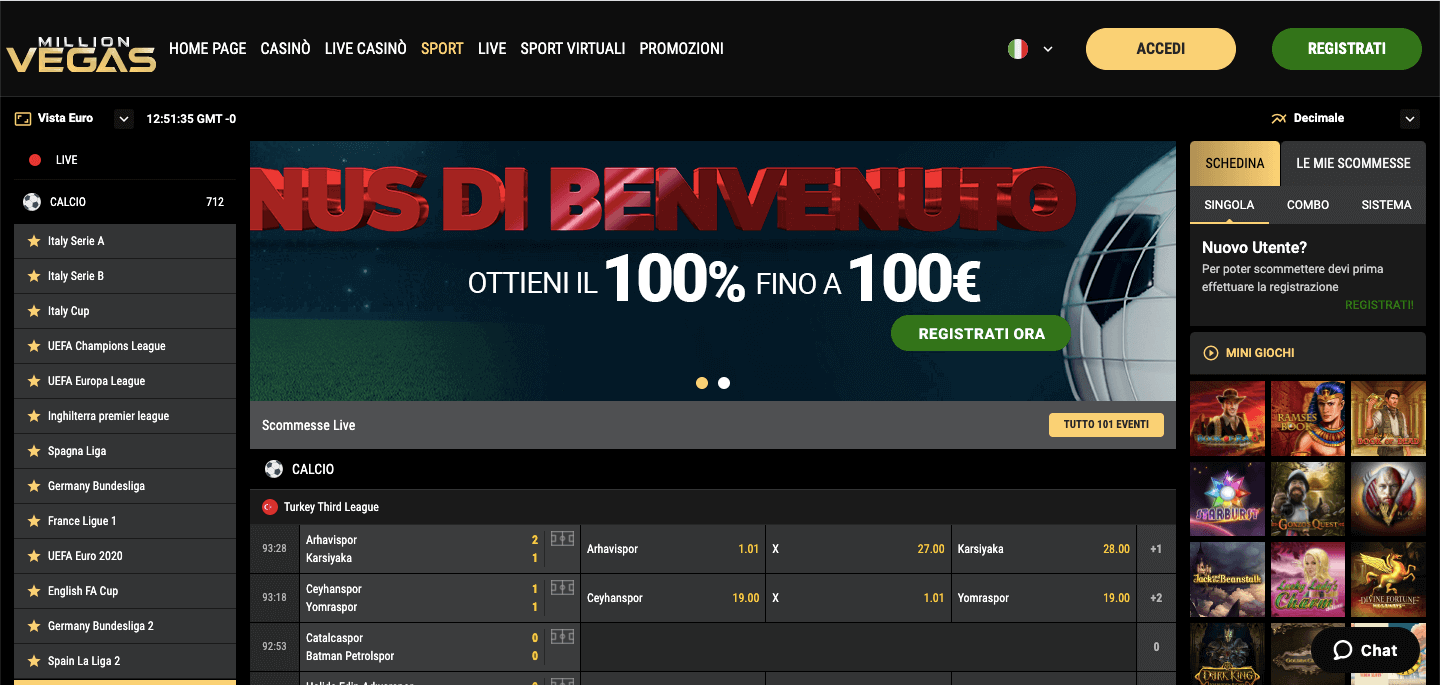Open the Starburst mini game thumbnail
1440x685 pixels.
pos(1227,499)
